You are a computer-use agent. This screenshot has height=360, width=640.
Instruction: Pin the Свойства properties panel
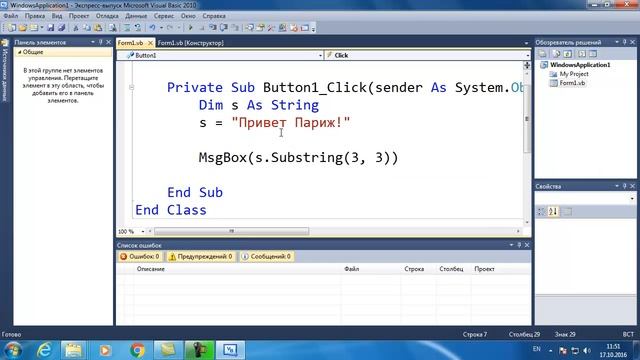coord(624,186)
